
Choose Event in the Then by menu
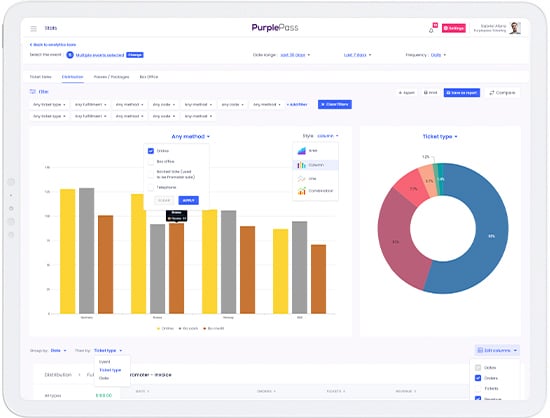click(x=105, y=362)
